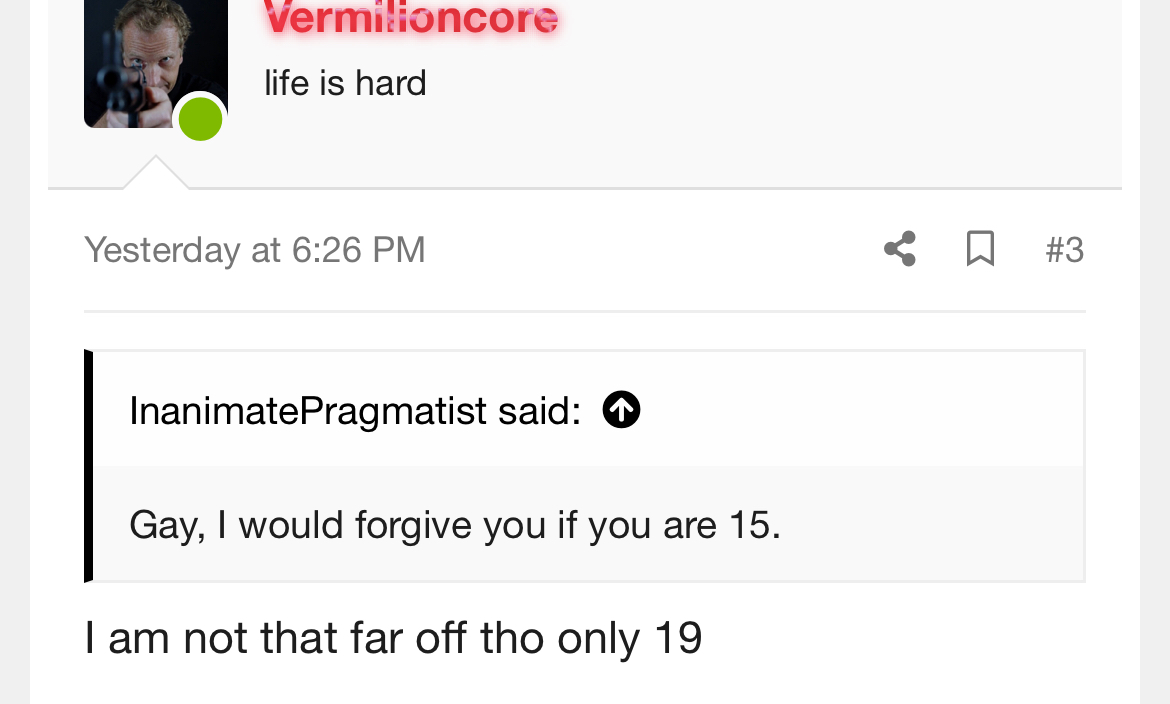Click the share post icon
This screenshot has height=704, width=1170.
(x=900, y=249)
